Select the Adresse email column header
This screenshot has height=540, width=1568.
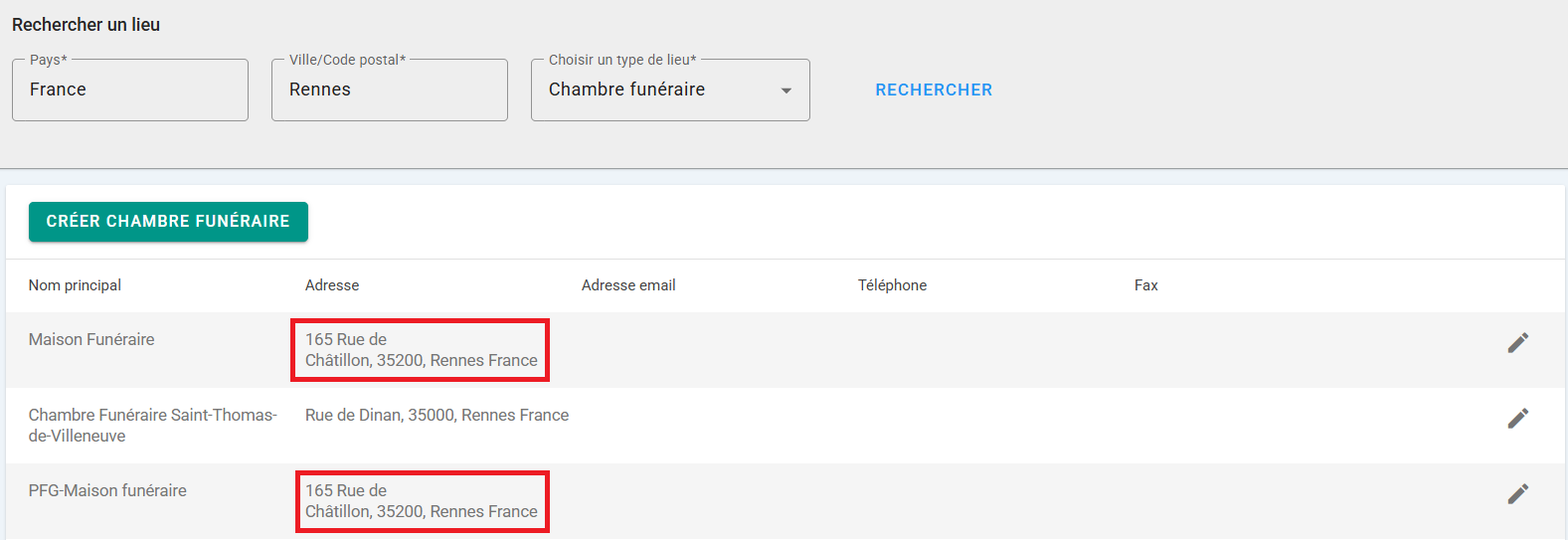pyautogui.click(x=628, y=285)
